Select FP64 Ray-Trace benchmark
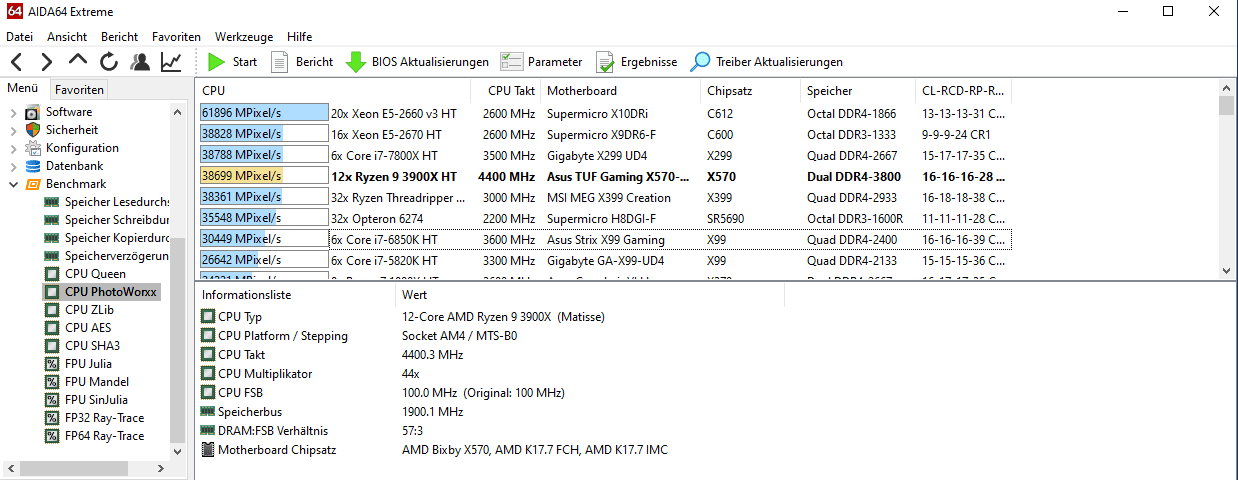 [104, 436]
